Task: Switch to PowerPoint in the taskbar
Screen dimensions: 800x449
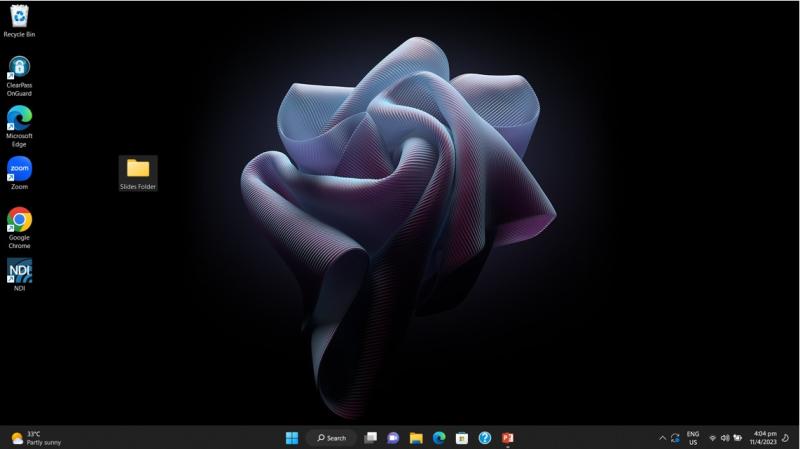Action: 508,438
